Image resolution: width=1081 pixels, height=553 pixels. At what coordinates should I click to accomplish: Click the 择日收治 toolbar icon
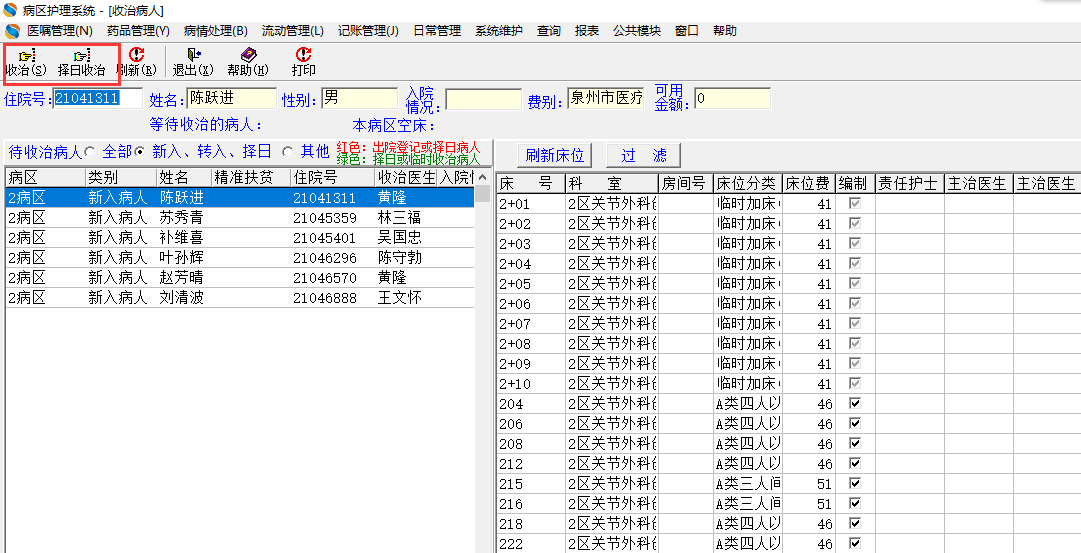81,62
